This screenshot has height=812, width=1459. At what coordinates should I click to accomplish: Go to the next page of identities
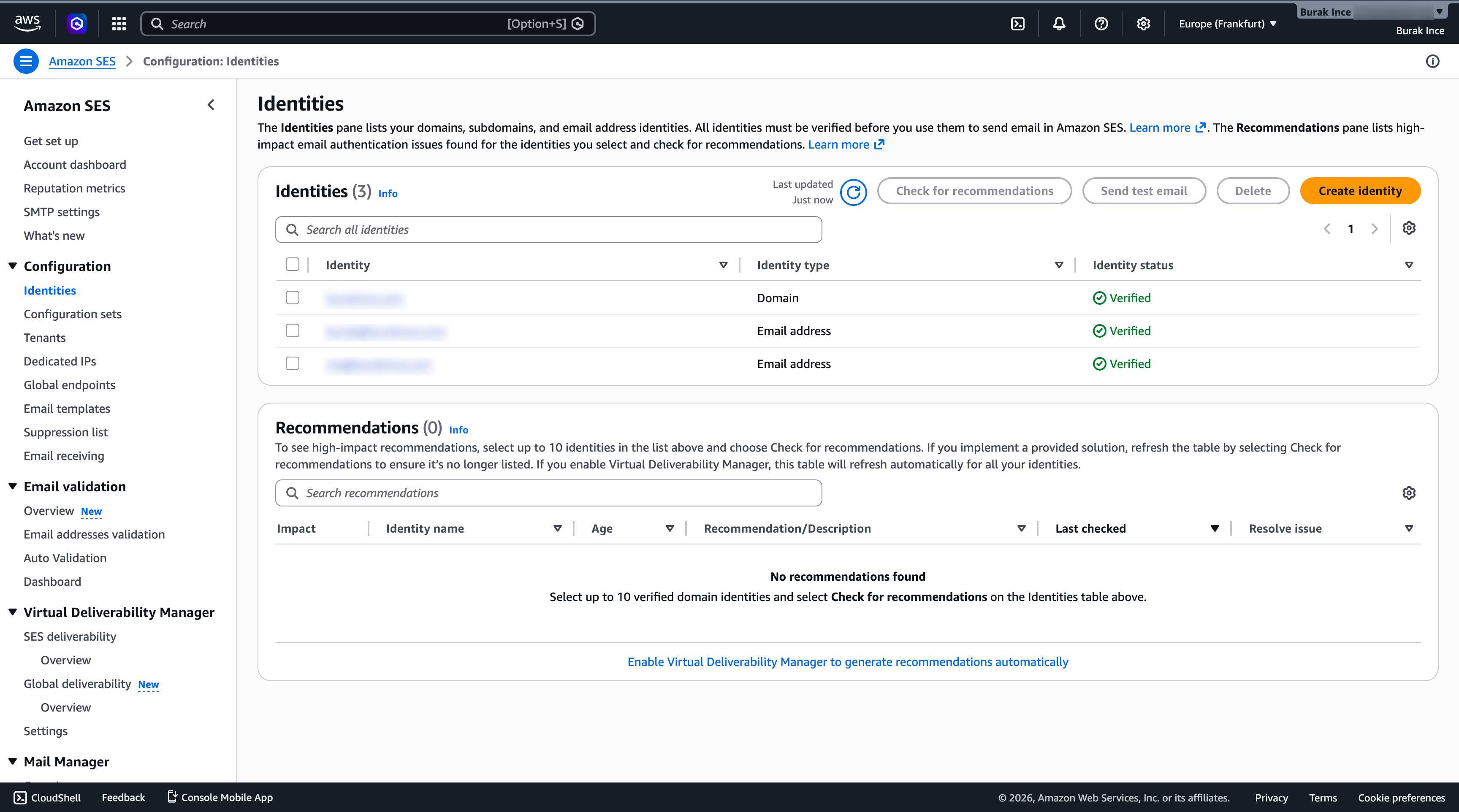1375,229
